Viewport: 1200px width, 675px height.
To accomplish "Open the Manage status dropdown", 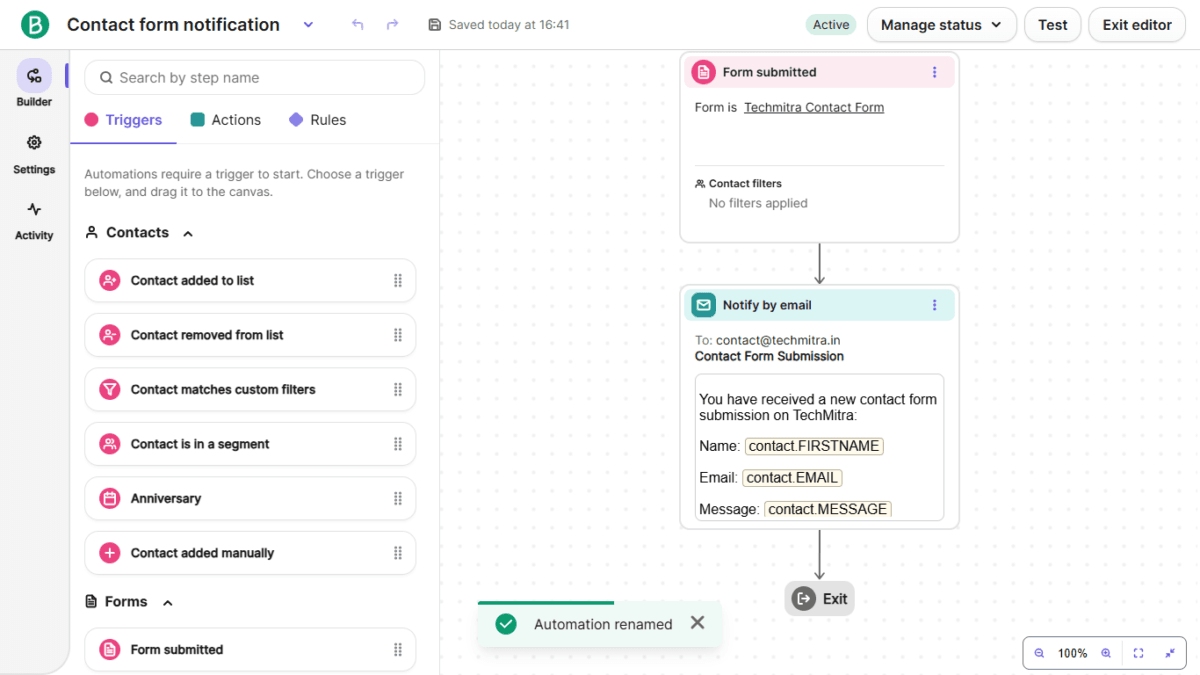I will pos(941,25).
